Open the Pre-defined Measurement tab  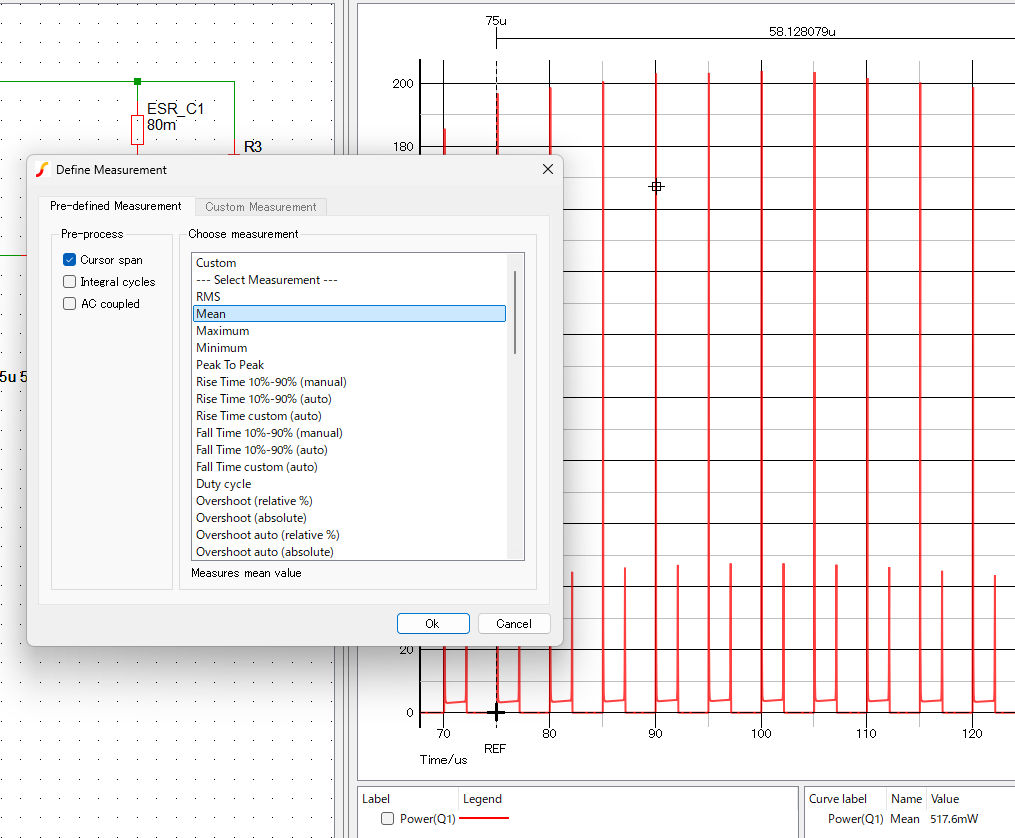[x=115, y=206]
